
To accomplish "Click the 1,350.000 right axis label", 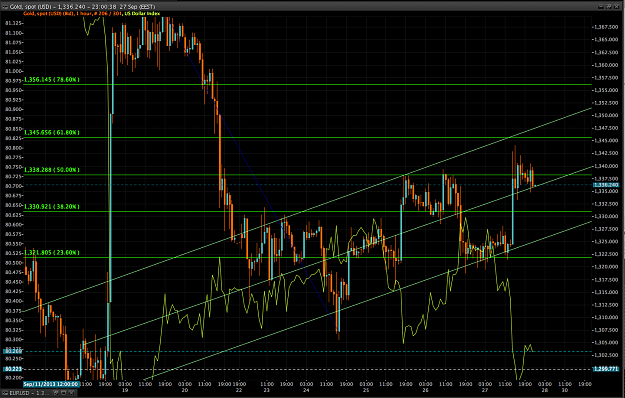I will (606, 115).
